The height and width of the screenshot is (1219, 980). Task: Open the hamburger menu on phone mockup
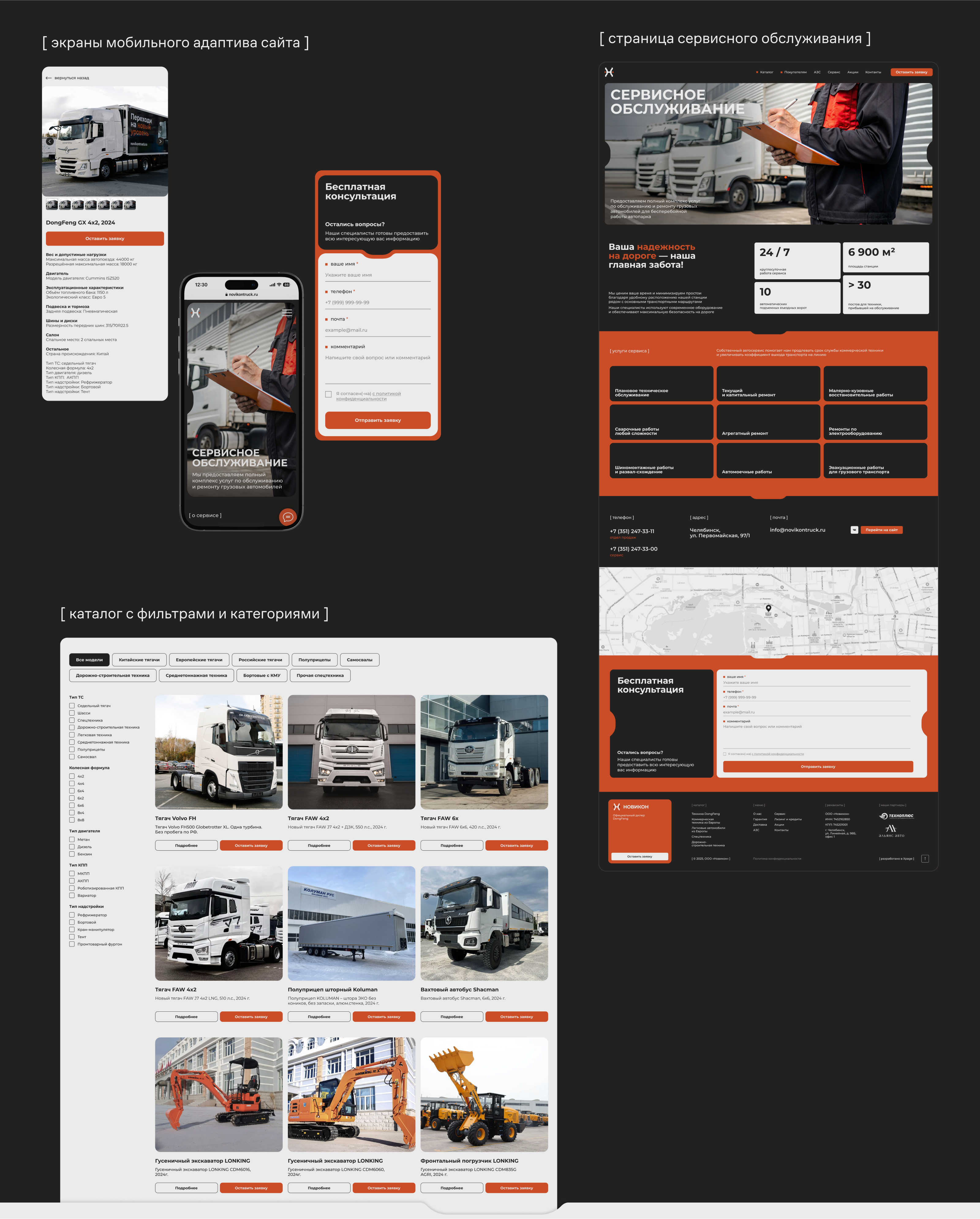[x=287, y=313]
